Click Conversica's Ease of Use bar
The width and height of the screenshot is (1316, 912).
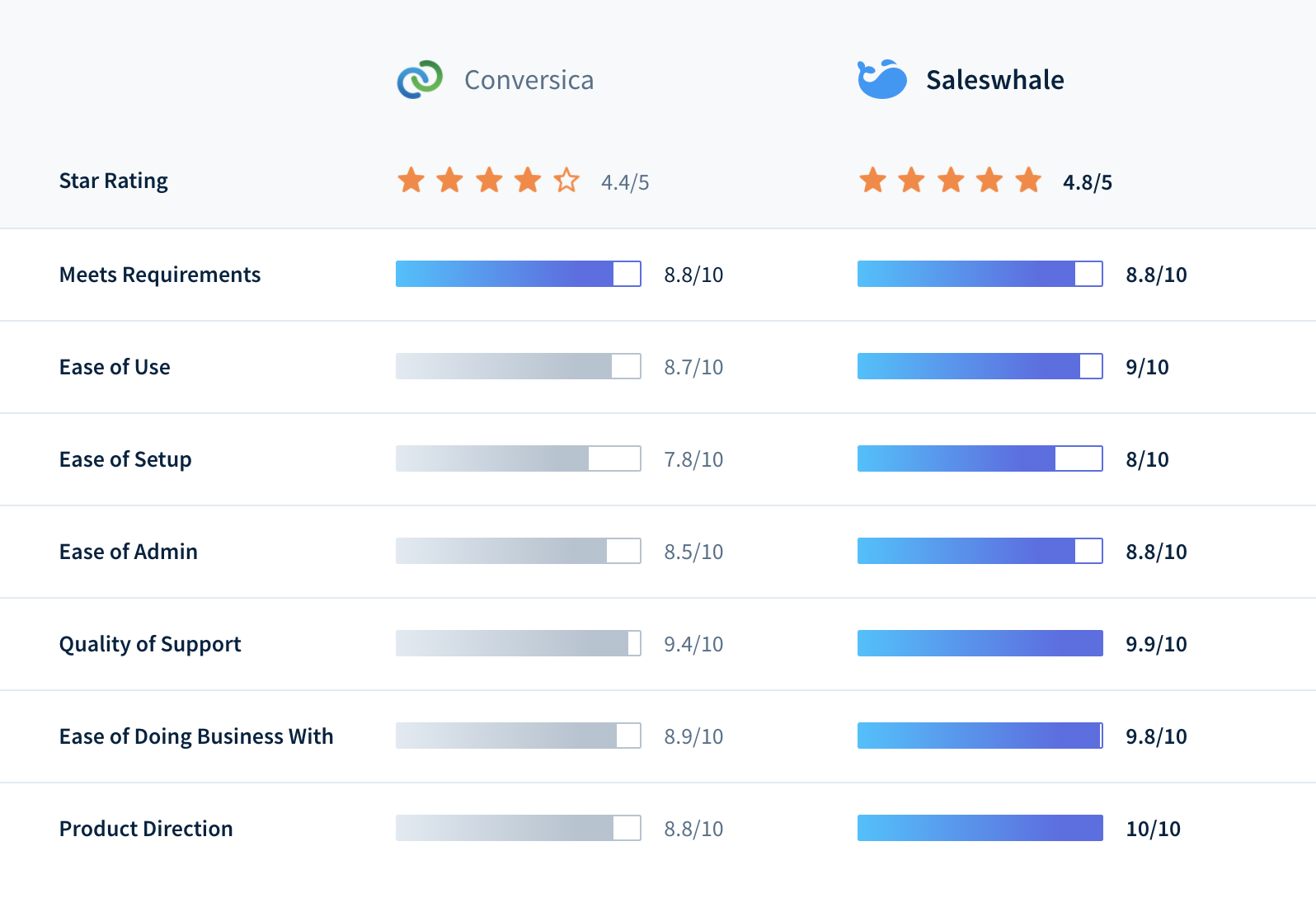(519, 366)
